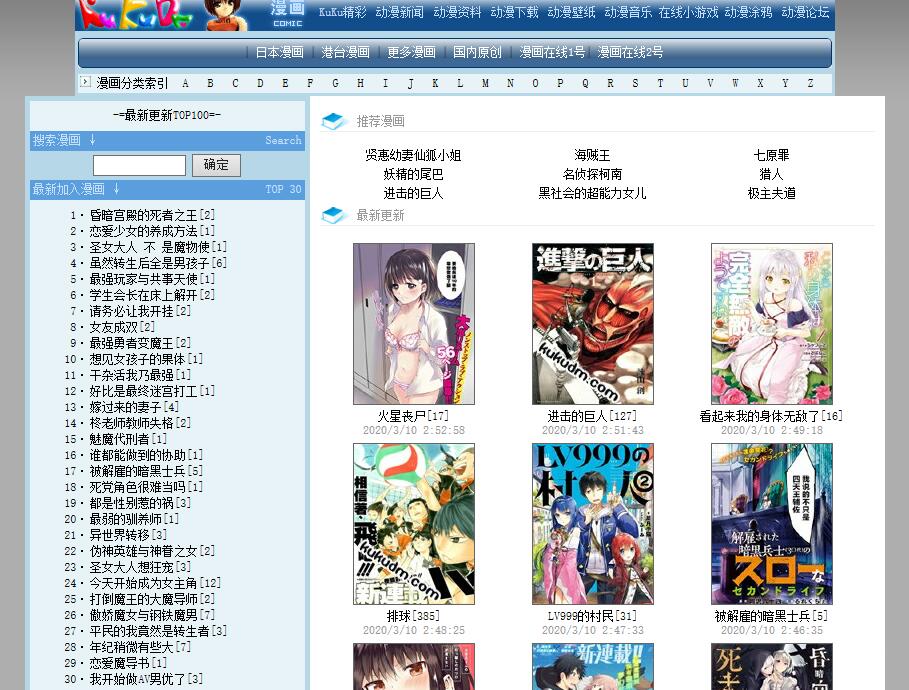
Task: Open the 进击的巨人 cover thumbnail
Action: pos(593,324)
